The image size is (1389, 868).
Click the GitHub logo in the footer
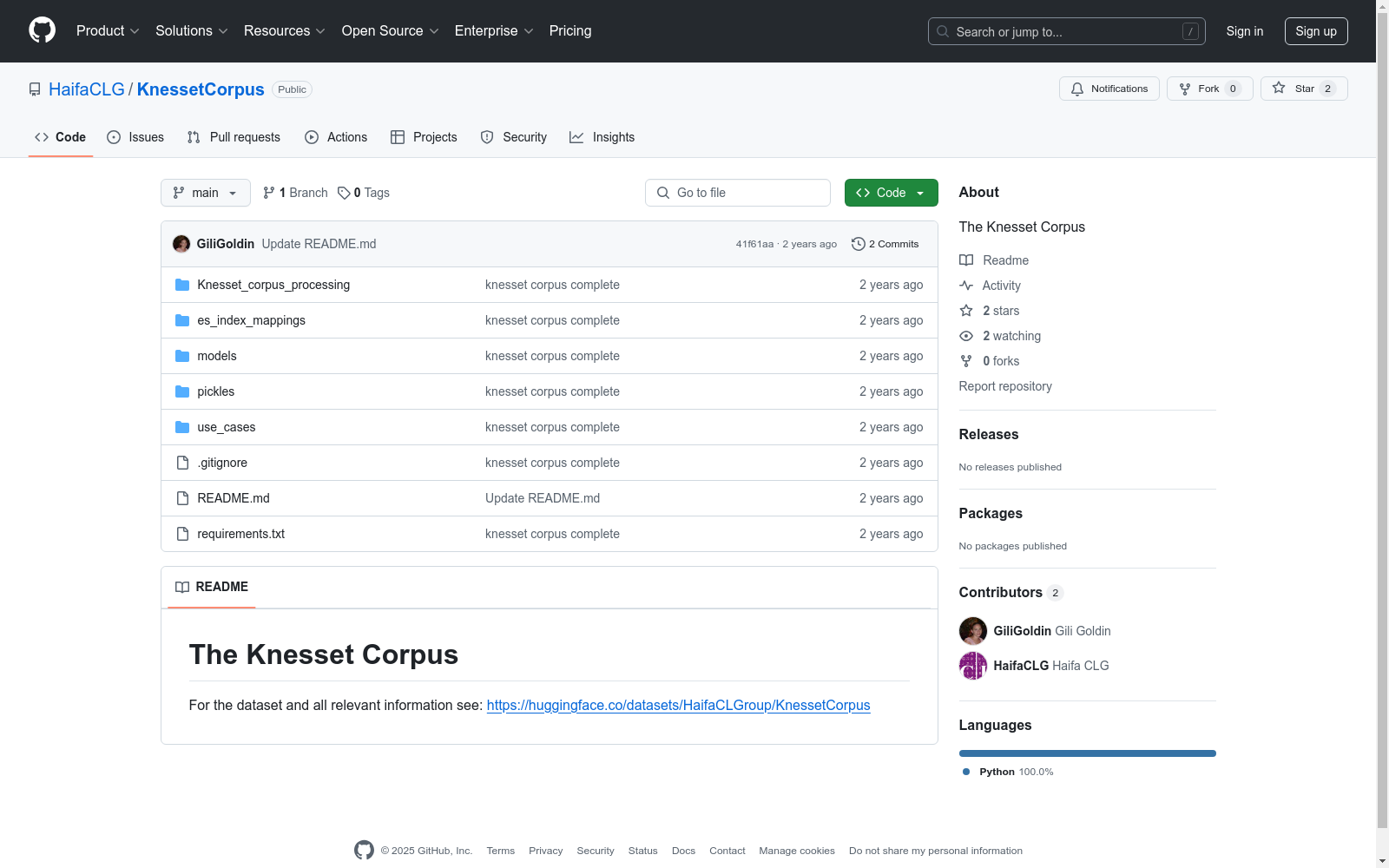pos(364,851)
